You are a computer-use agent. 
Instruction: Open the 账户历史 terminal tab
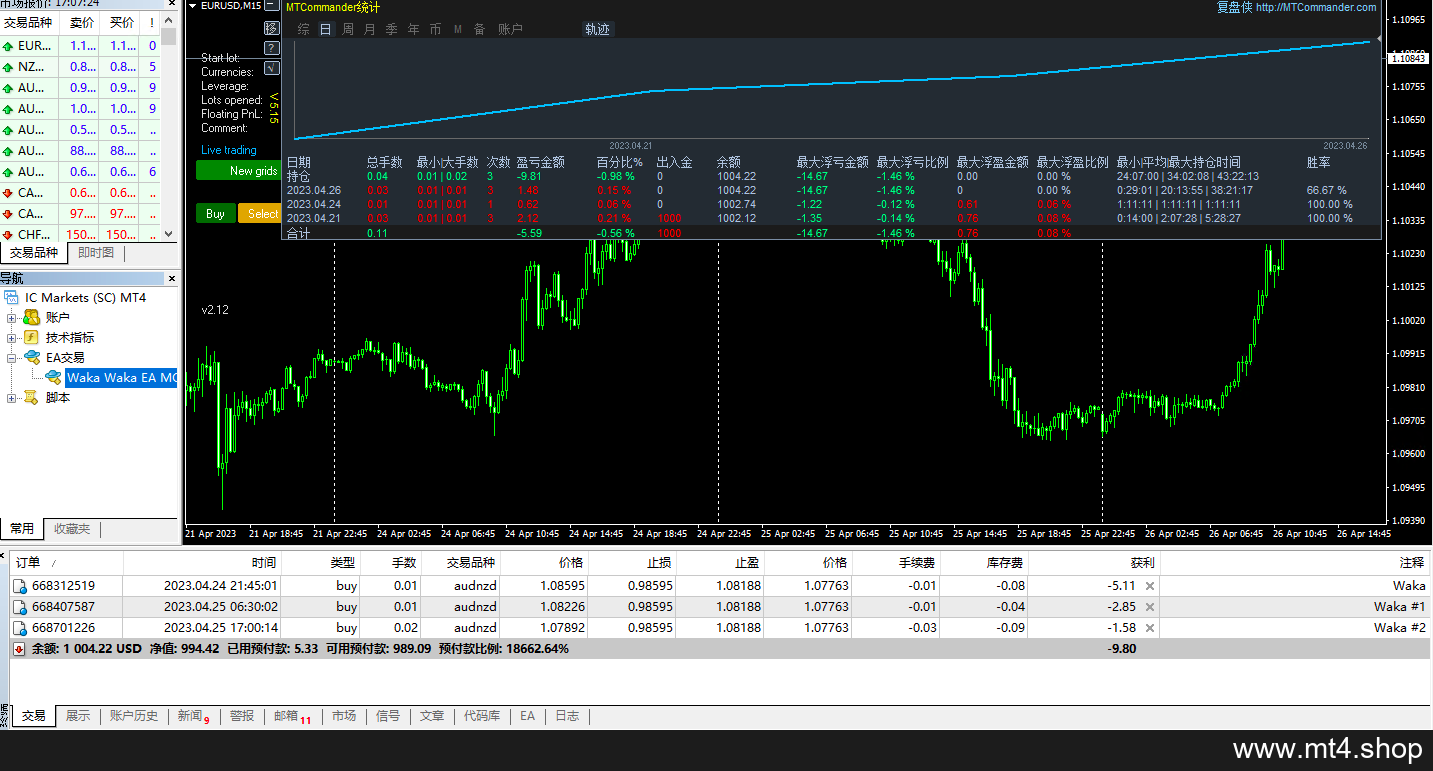pyautogui.click(x=134, y=716)
